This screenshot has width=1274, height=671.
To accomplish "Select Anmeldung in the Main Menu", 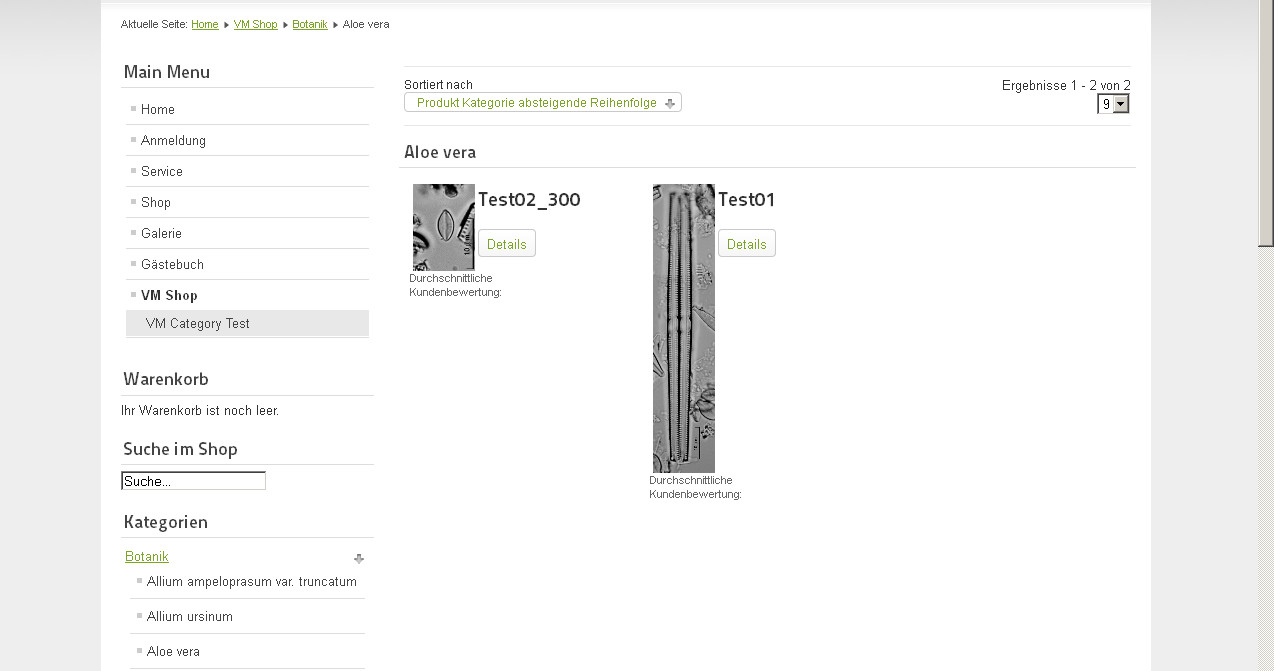I will point(173,141).
